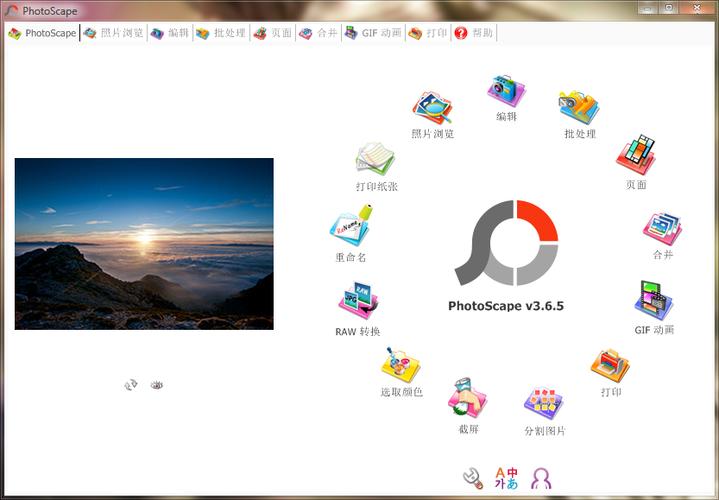Click the 重命名 (rename) icon
Viewport: 719px width, 500px height.
[351, 227]
